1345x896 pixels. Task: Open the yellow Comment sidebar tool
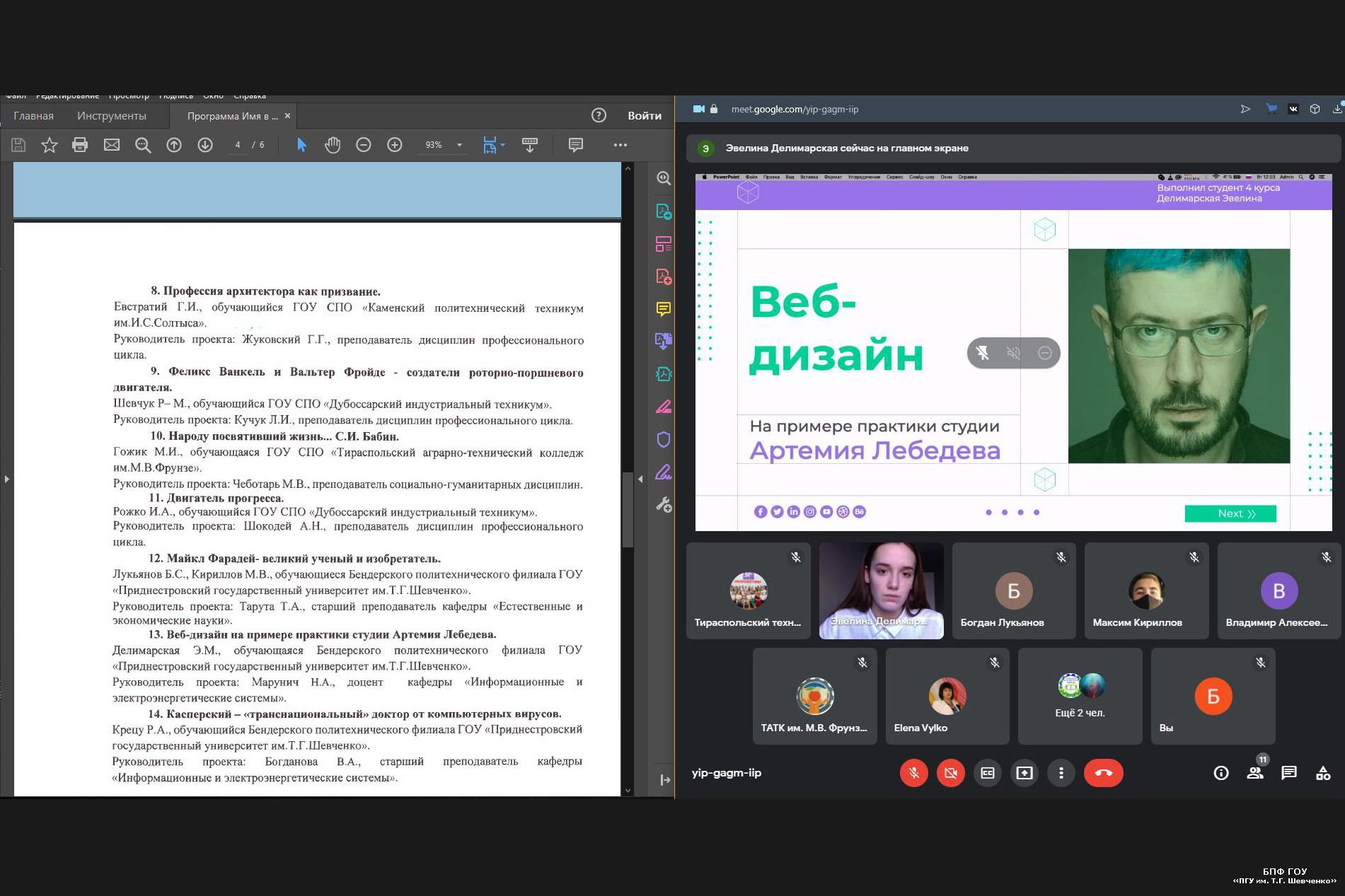click(664, 309)
